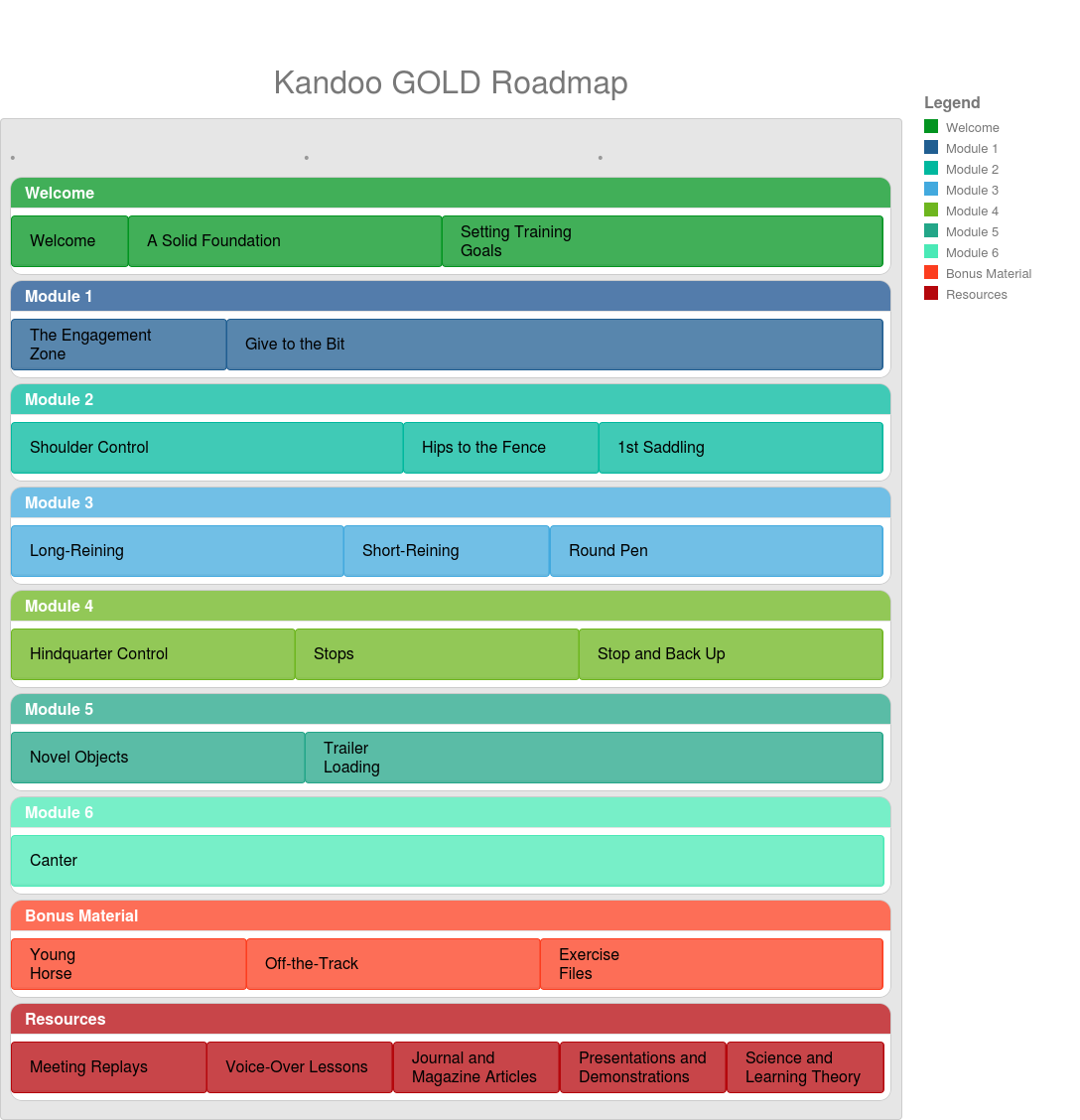Open Meeting Replays resource
Image resolution: width=1080 pixels, height=1120 pixels.
pos(109,1067)
